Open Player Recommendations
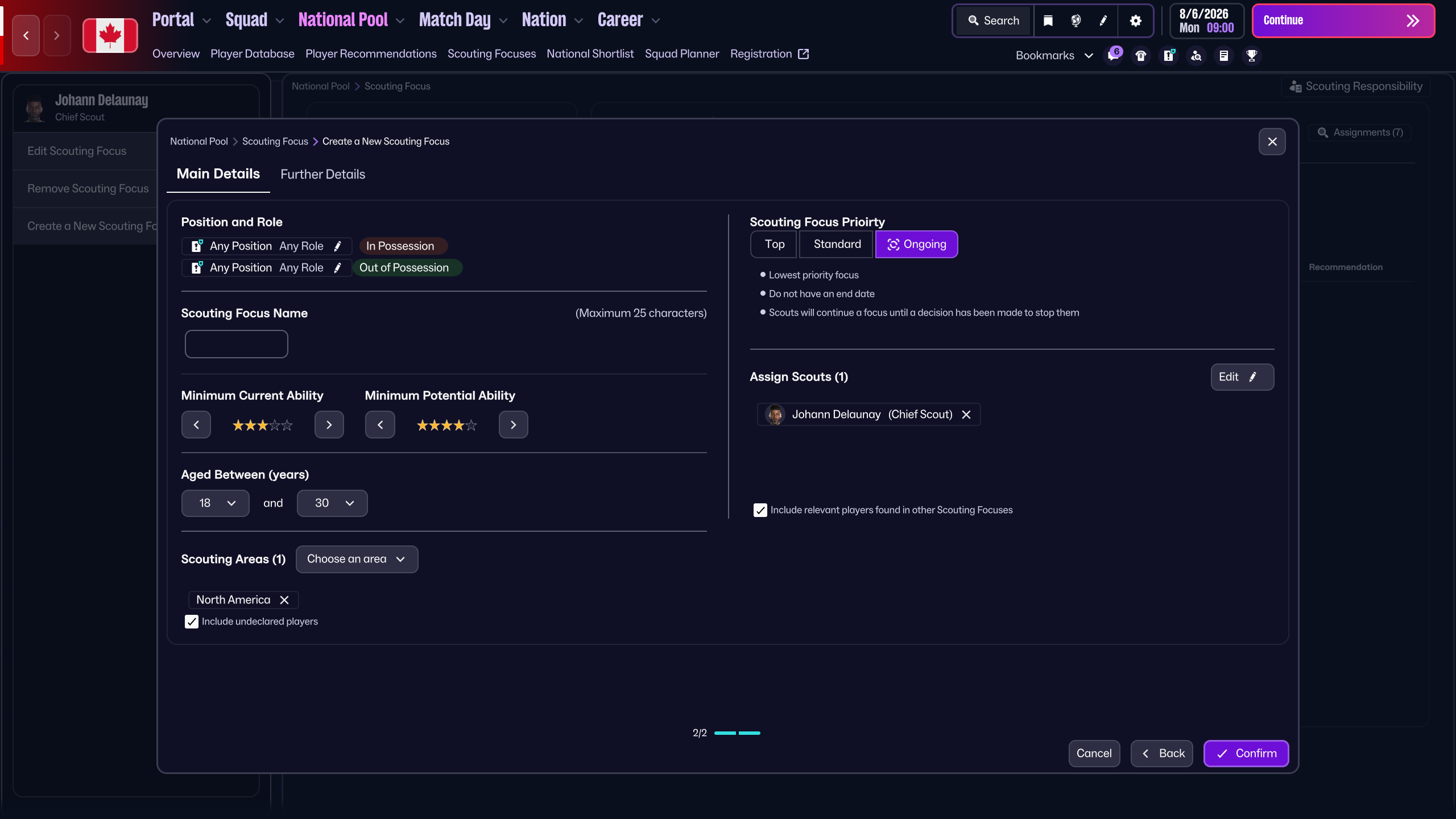This screenshot has height=819, width=1456. [371, 53]
